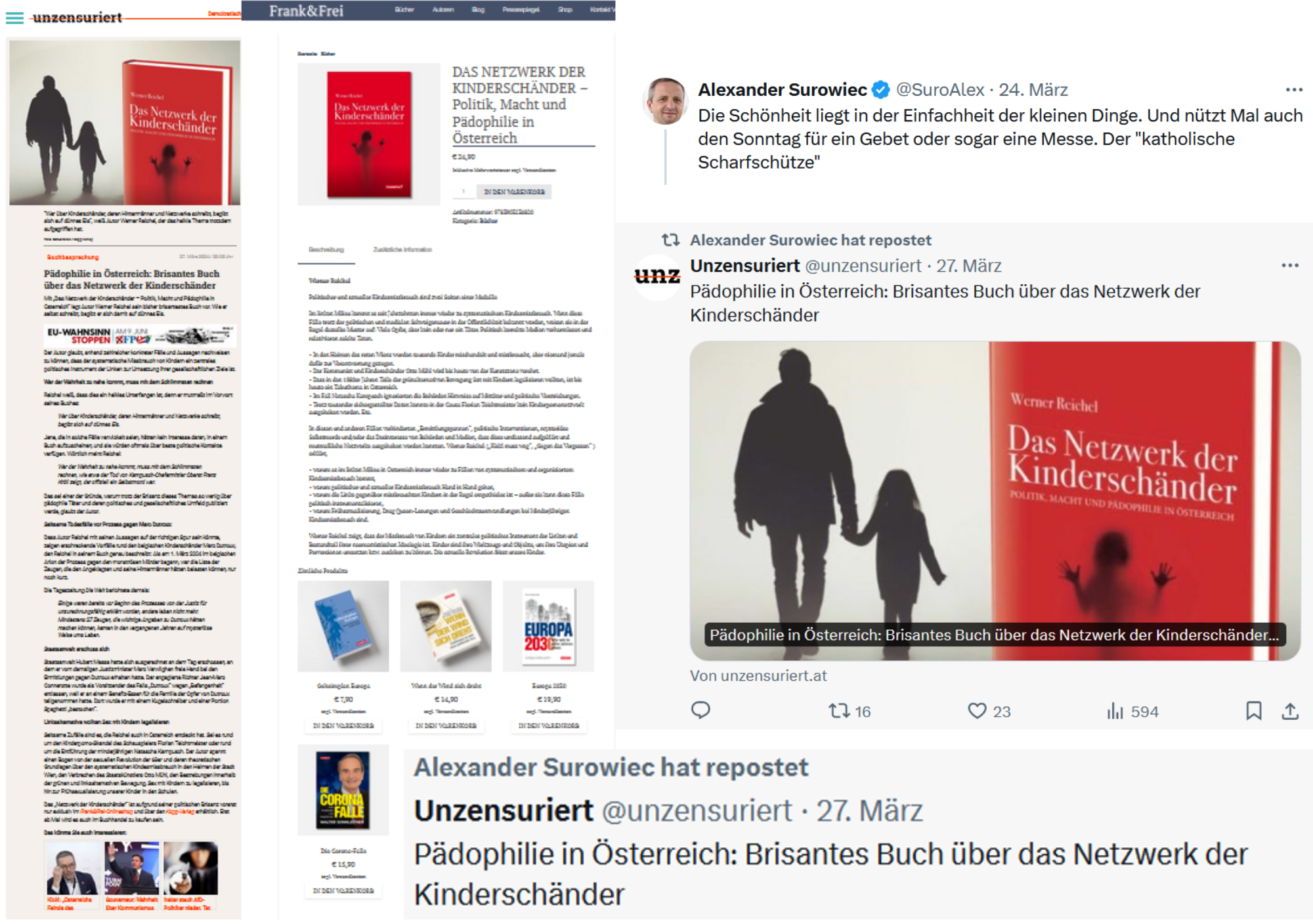Open the unzensuriert hamburger menu

(x=14, y=18)
